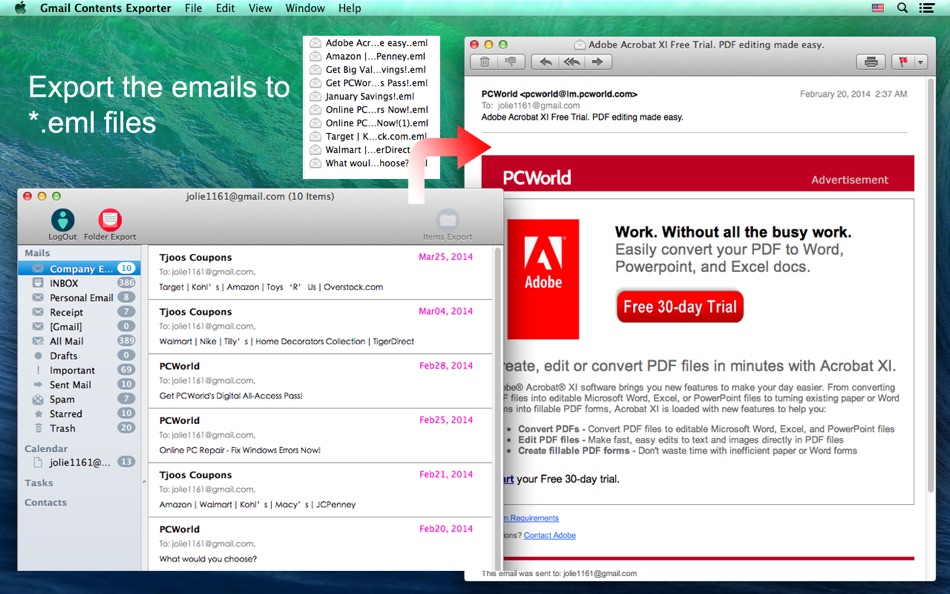Image resolution: width=950 pixels, height=594 pixels.
Task: Open the flag options dropdown arrow
Action: [921, 62]
